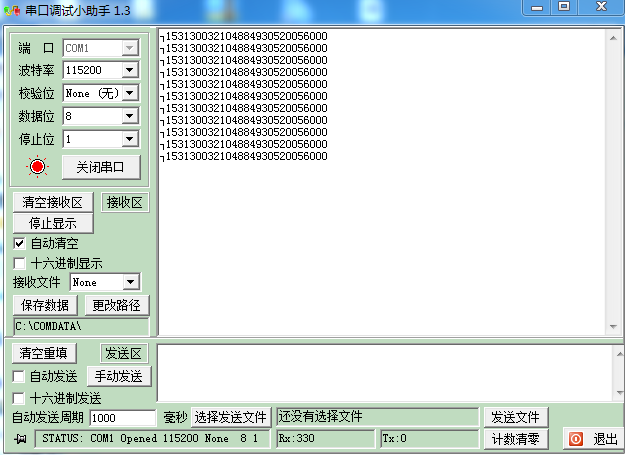This screenshot has height=455, width=625.
Task: Open the 接收文件 dropdown
Action: pos(129,283)
